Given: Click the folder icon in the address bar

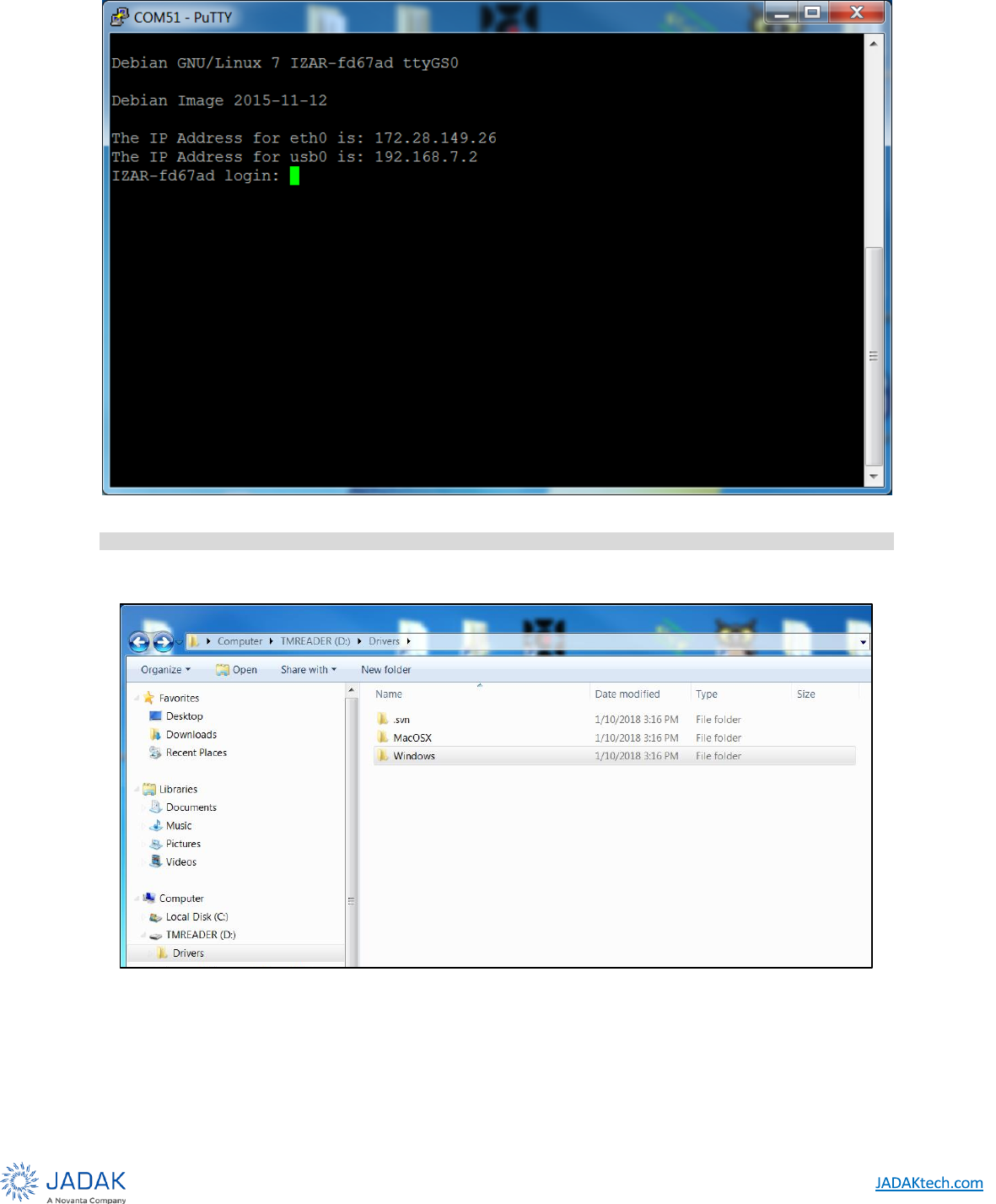Looking at the screenshot, I should pyautogui.click(x=194, y=641).
